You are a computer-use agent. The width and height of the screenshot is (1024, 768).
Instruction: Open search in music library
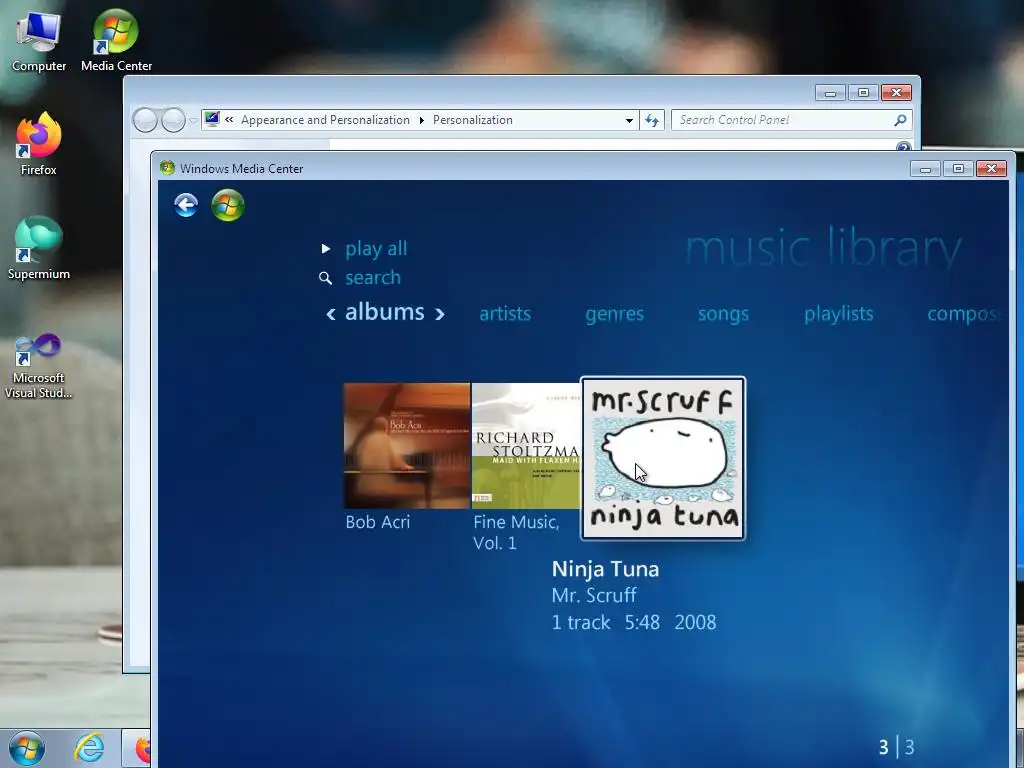[x=373, y=278]
